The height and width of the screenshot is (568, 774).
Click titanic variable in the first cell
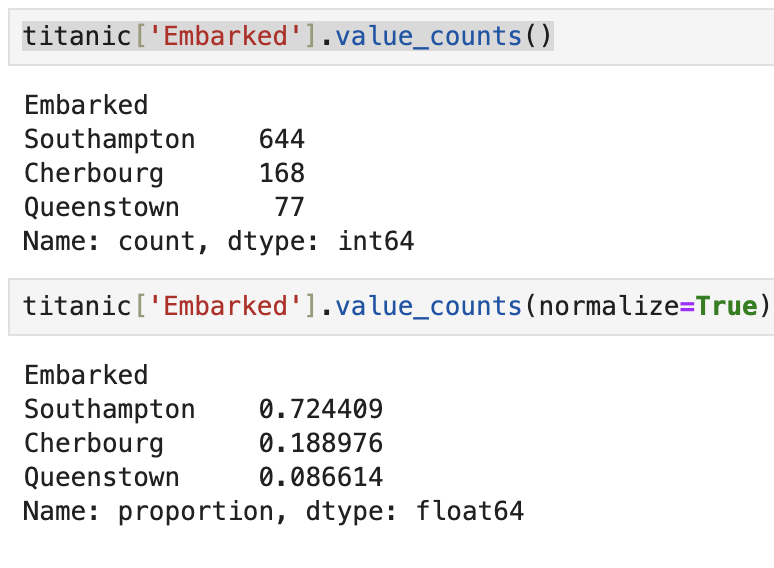(77, 37)
